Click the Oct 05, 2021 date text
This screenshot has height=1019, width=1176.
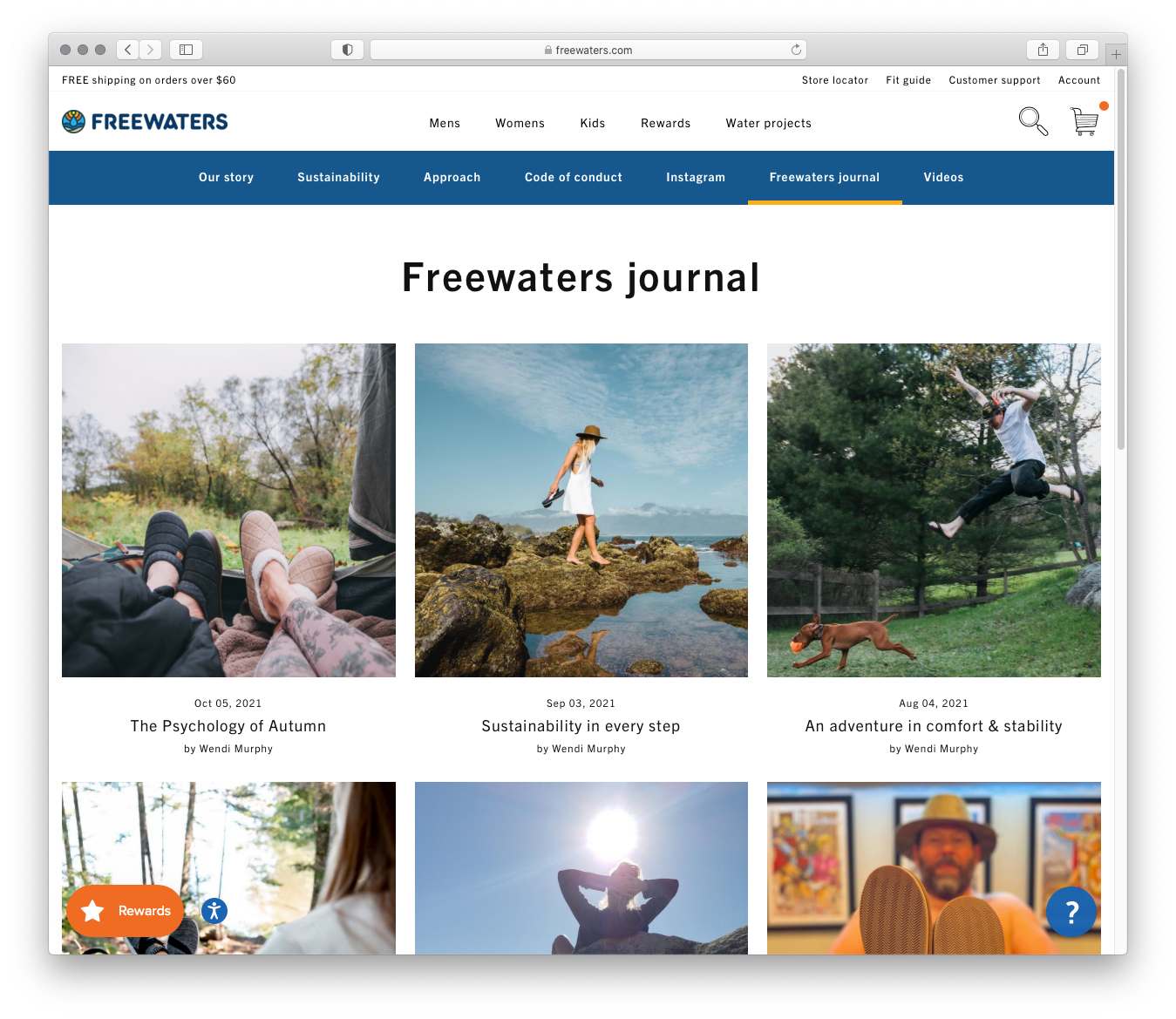pos(228,703)
